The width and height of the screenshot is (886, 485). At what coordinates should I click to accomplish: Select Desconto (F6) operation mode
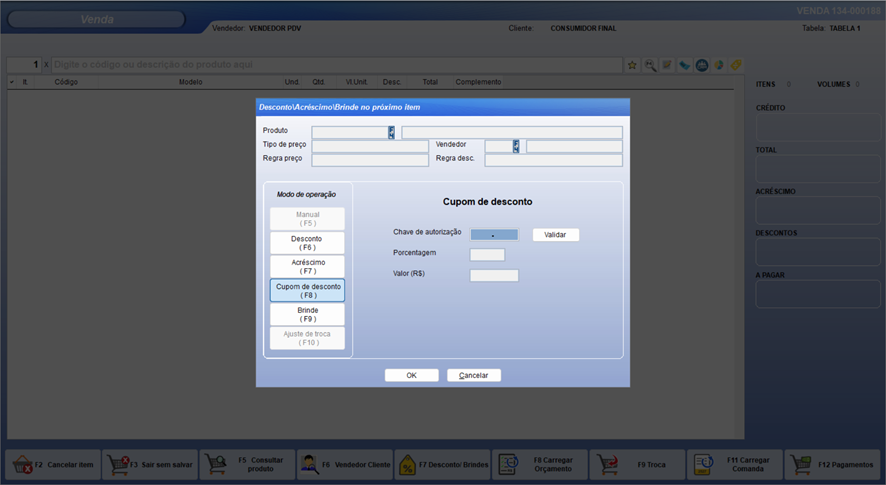(x=307, y=243)
